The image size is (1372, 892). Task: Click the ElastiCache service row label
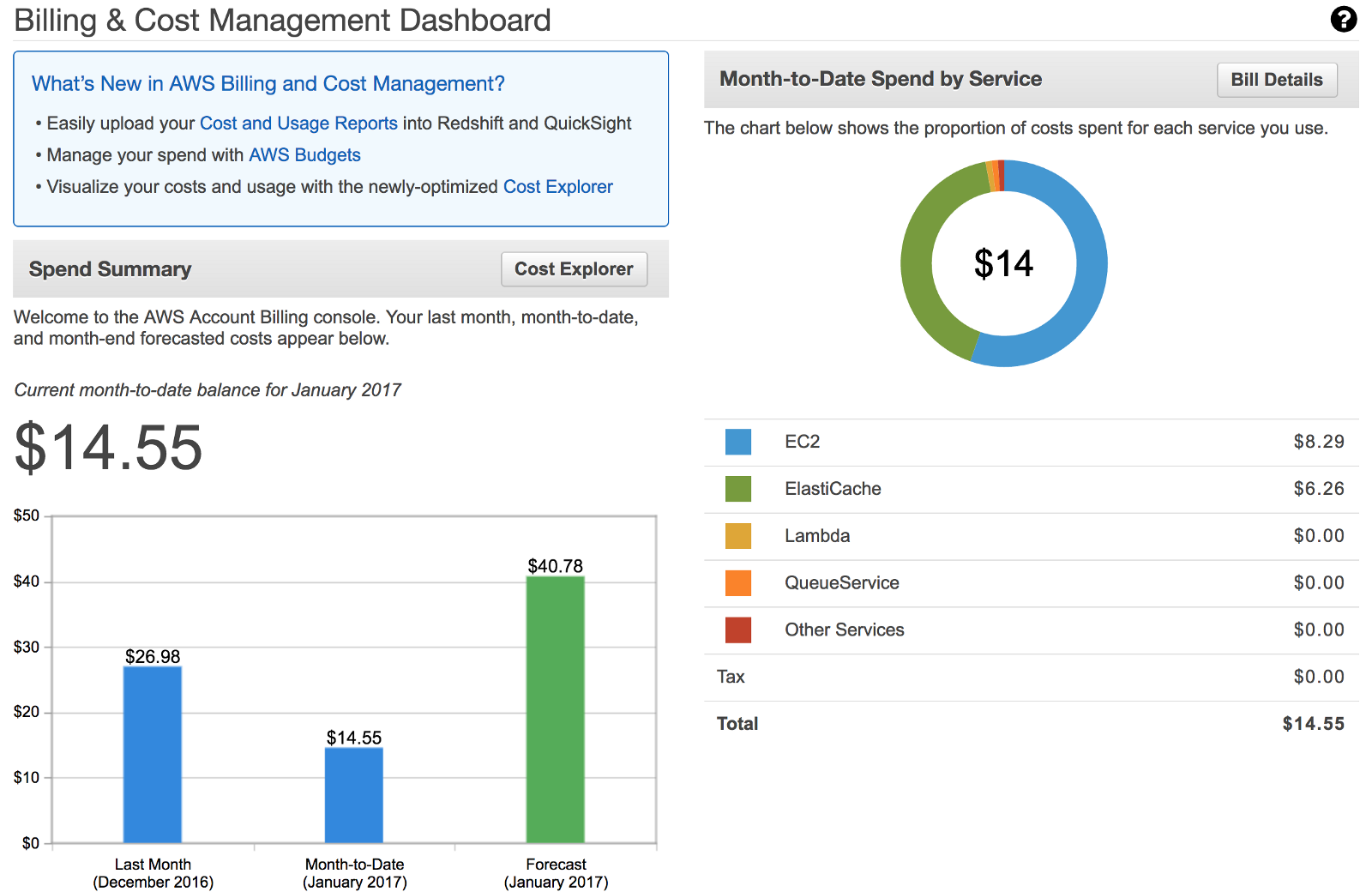[833, 489]
